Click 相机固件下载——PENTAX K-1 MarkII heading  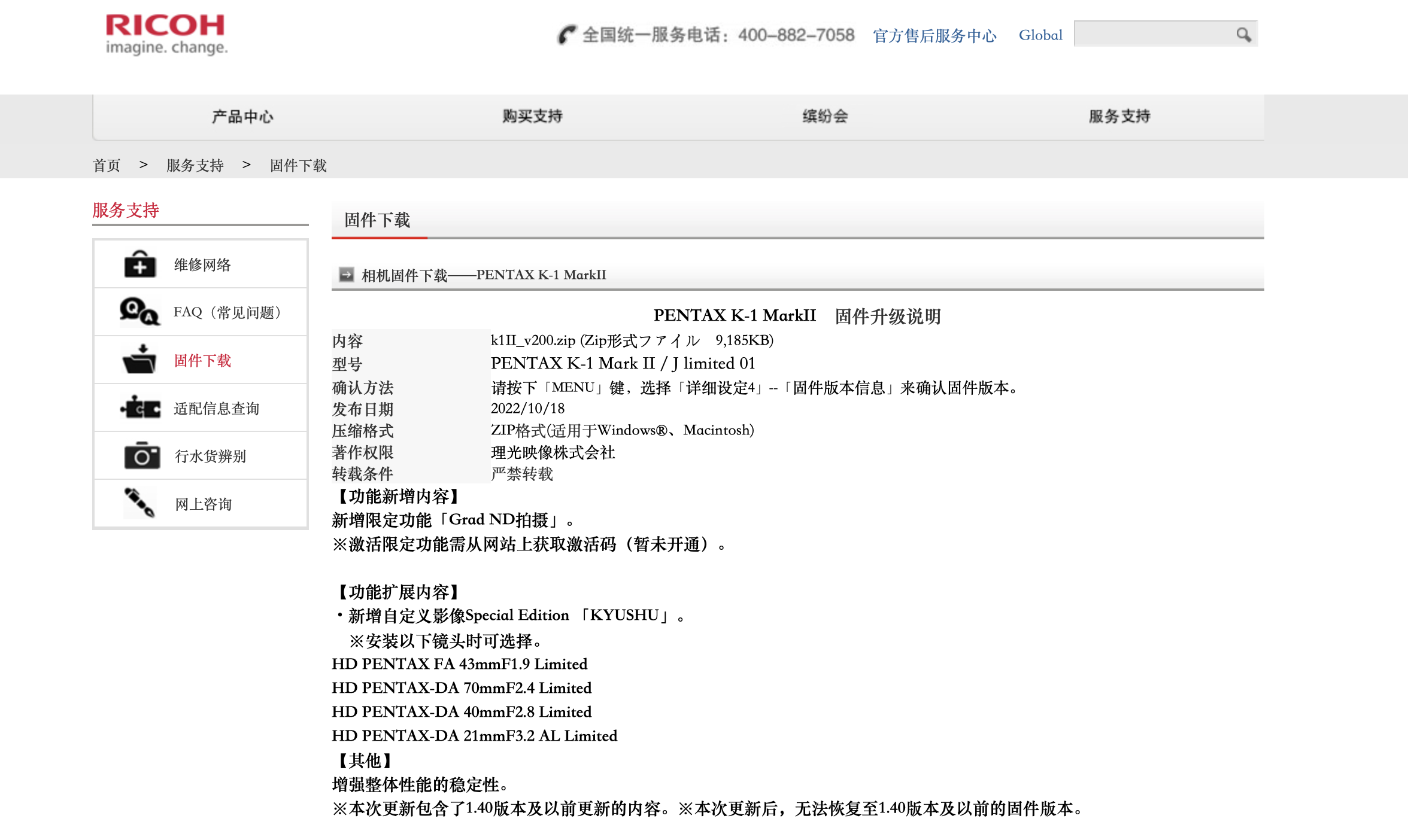[x=484, y=275]
